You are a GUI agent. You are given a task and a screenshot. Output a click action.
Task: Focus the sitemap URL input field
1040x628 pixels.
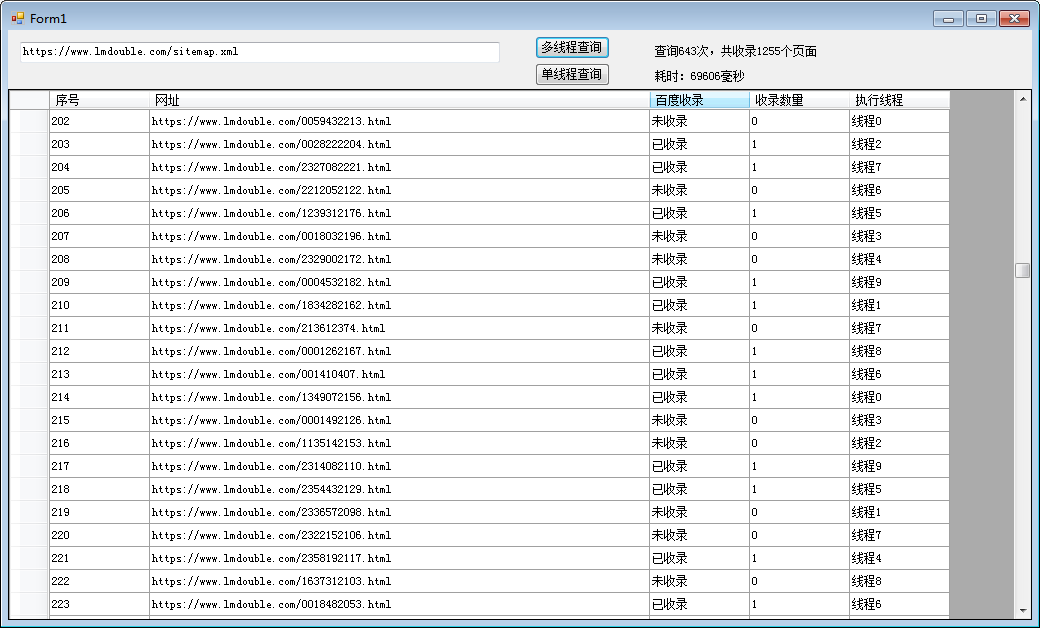260,52
